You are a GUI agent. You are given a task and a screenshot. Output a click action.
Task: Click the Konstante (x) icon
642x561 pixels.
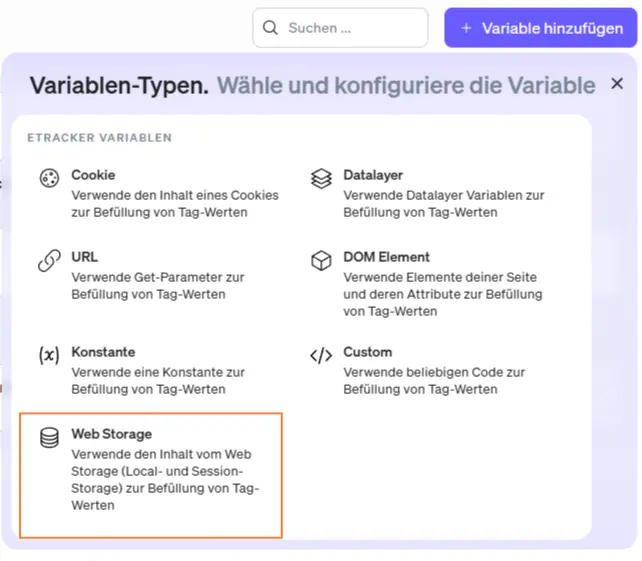[x=49, y=355]
